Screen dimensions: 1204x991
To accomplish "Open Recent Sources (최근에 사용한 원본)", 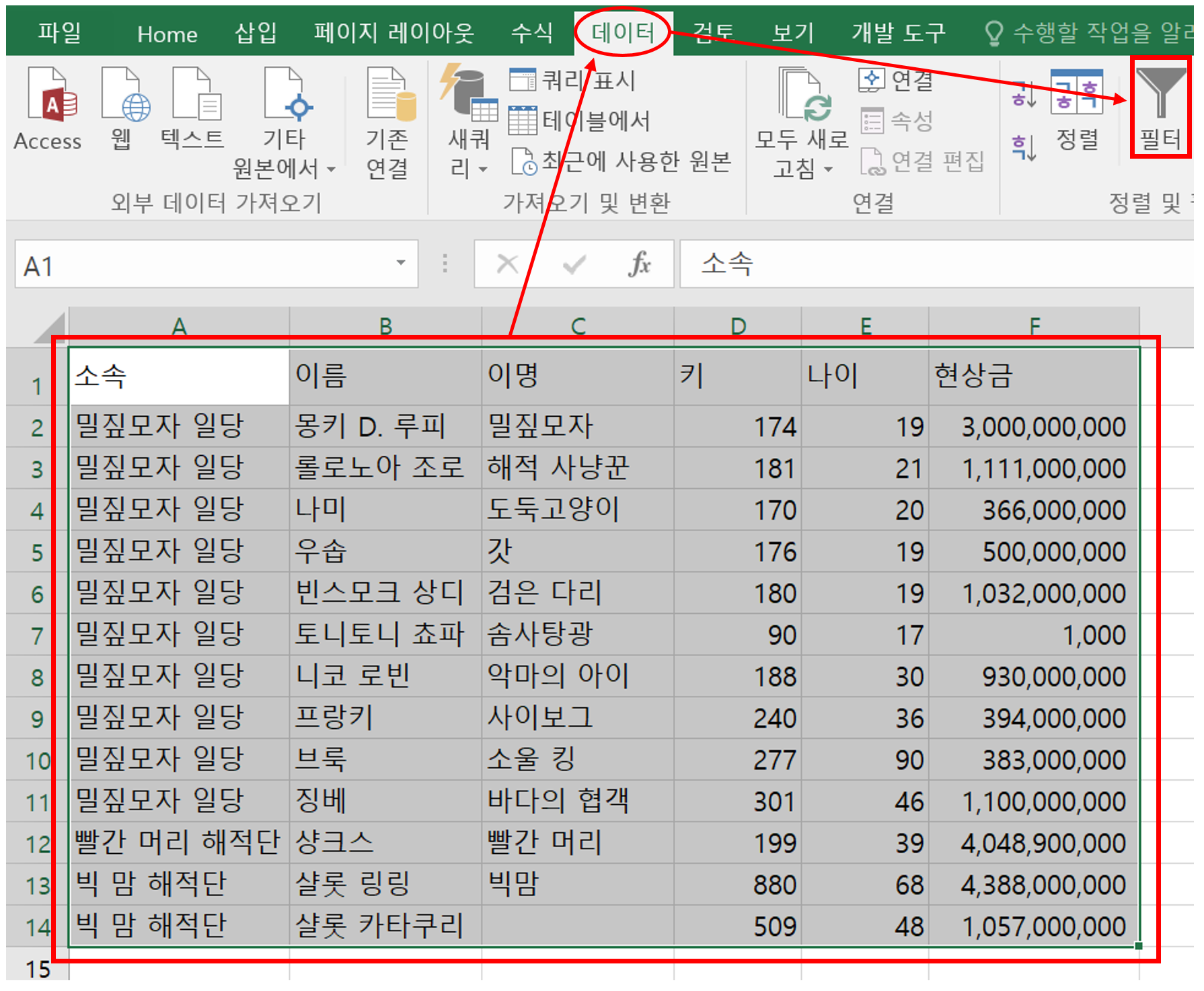I will 622,161.
